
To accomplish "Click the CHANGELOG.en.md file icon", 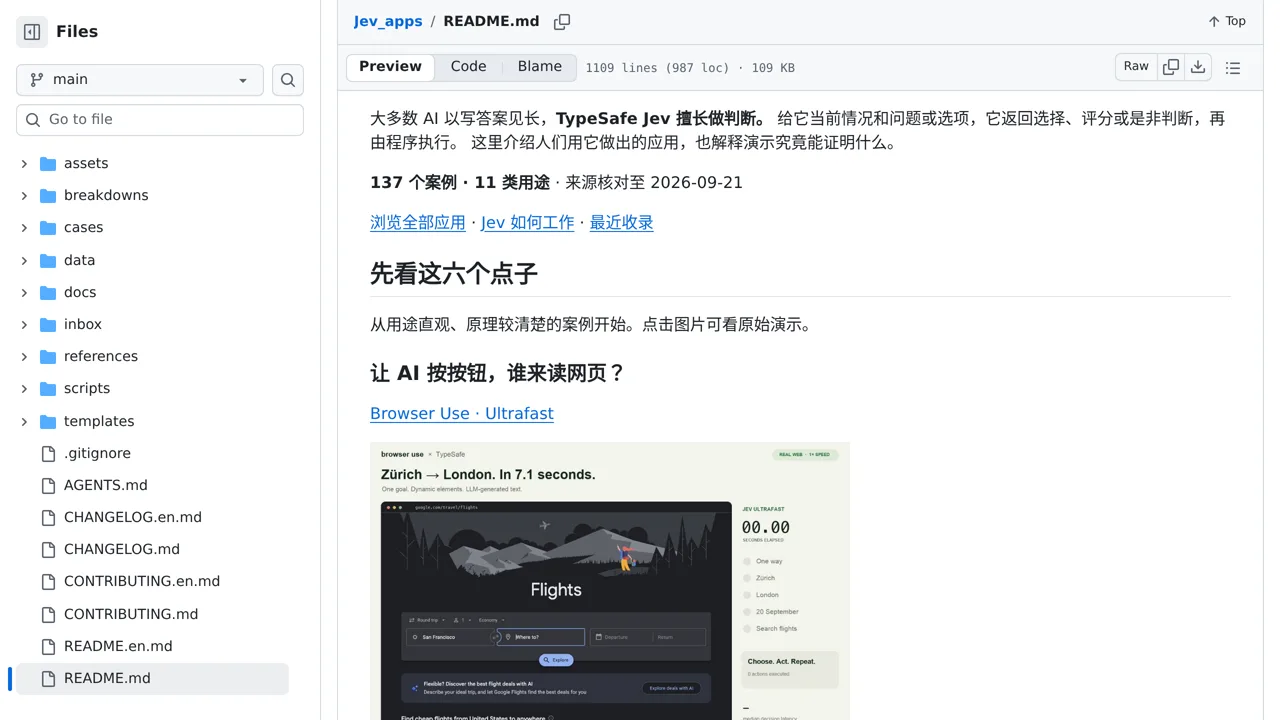I will [x=48, y=517].
